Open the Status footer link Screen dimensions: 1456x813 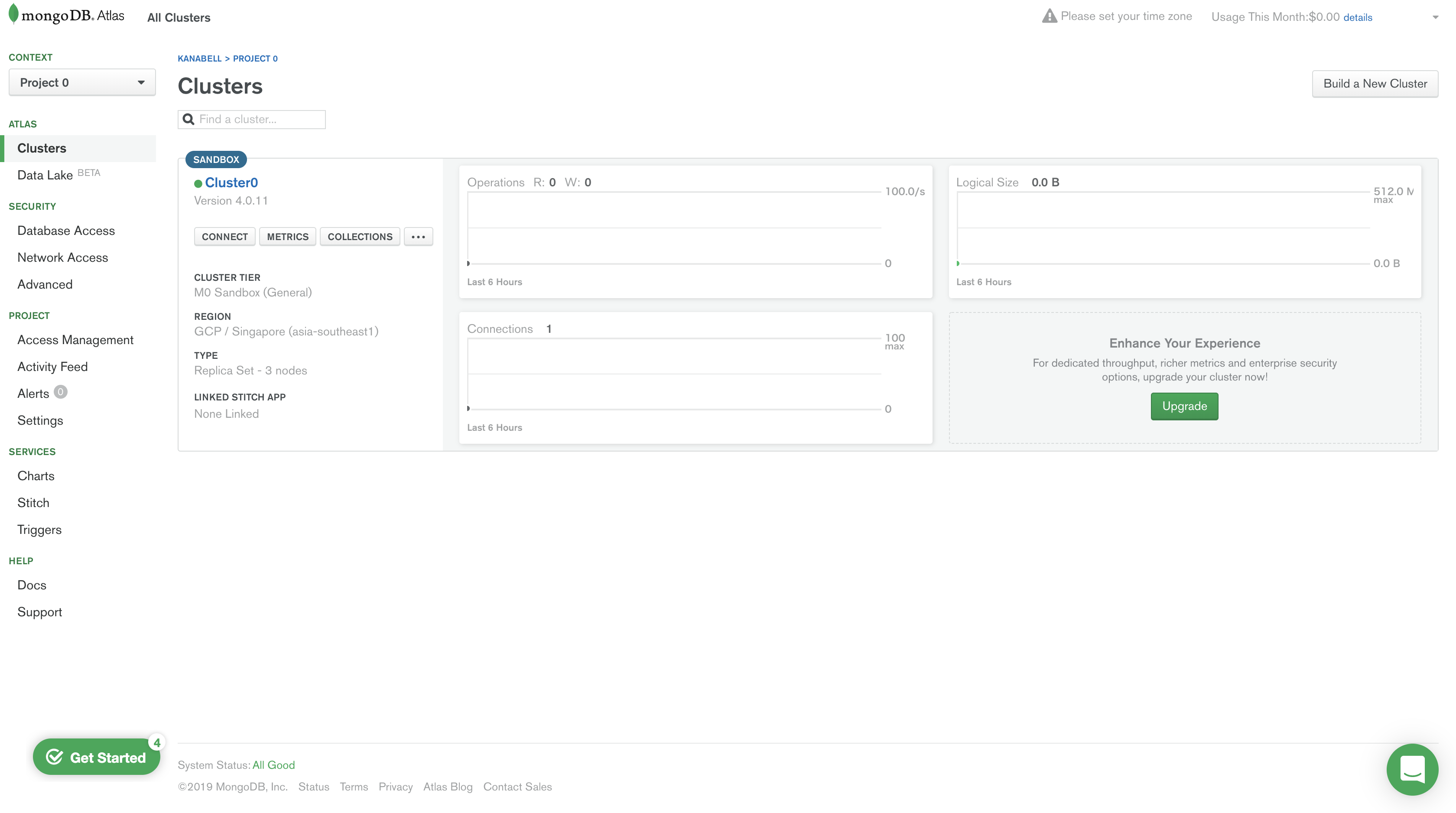314,787
